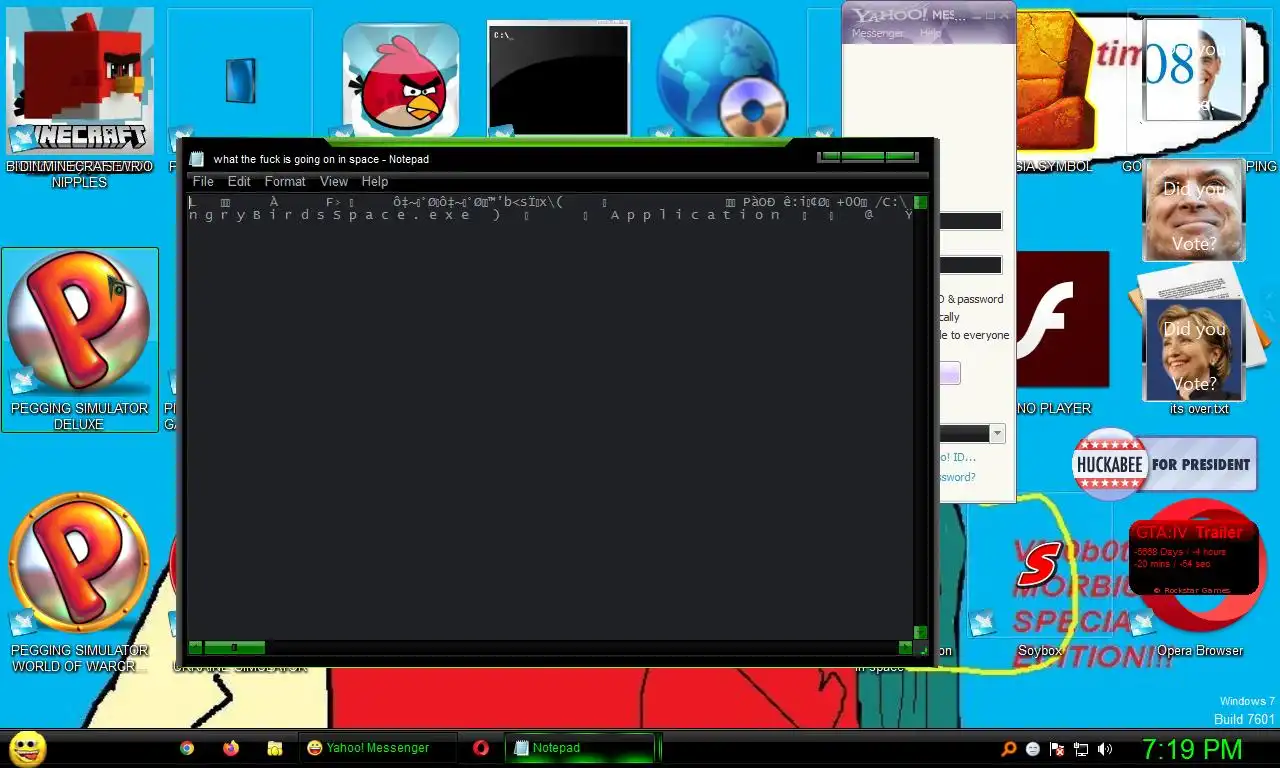The width and height of the screenshot is (1280, 768).
Task: Open Notepad's Edit menu
Action: (239, 181)
